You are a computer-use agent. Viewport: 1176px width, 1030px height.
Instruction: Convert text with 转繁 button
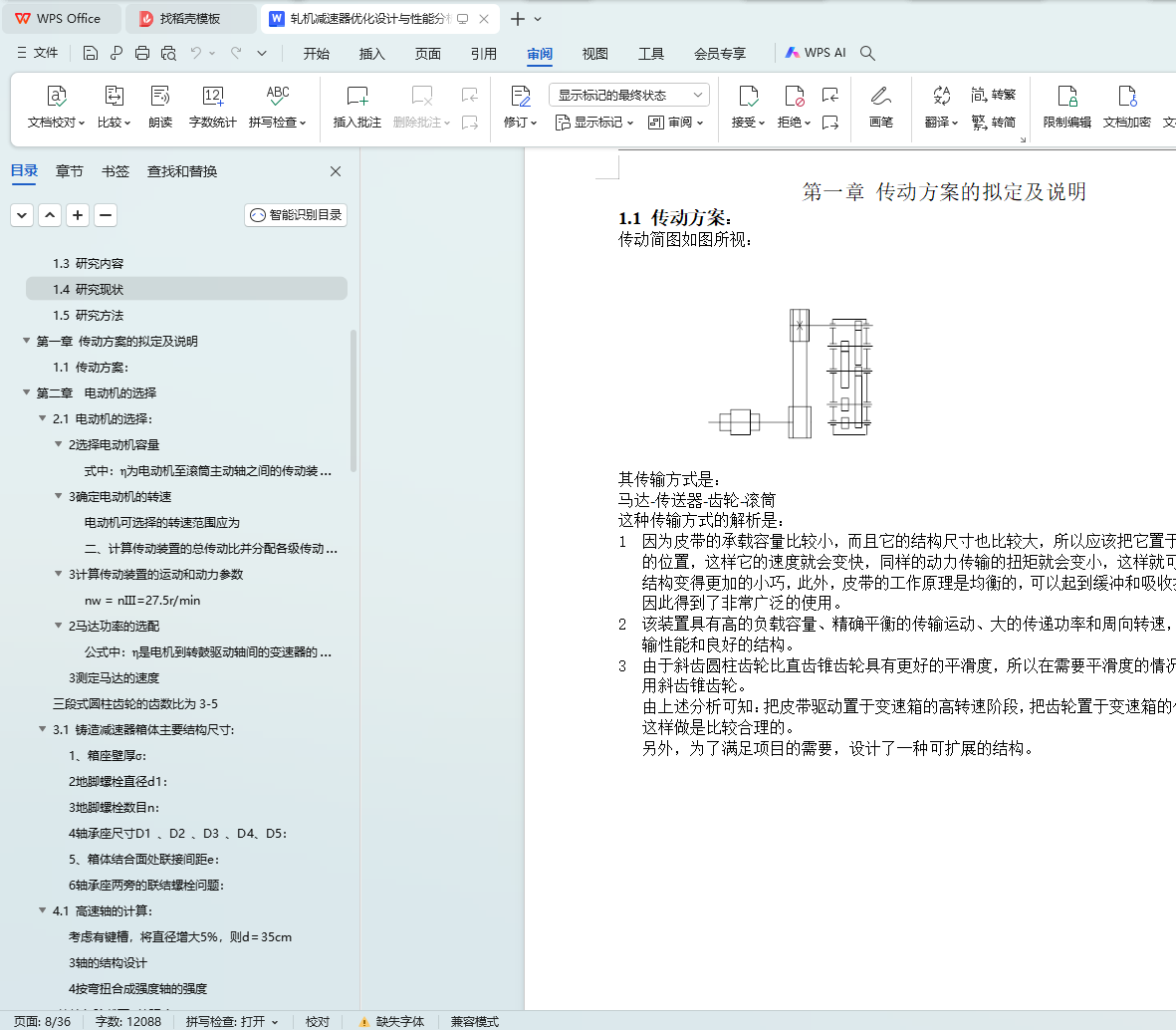click(x=993, y=95)
